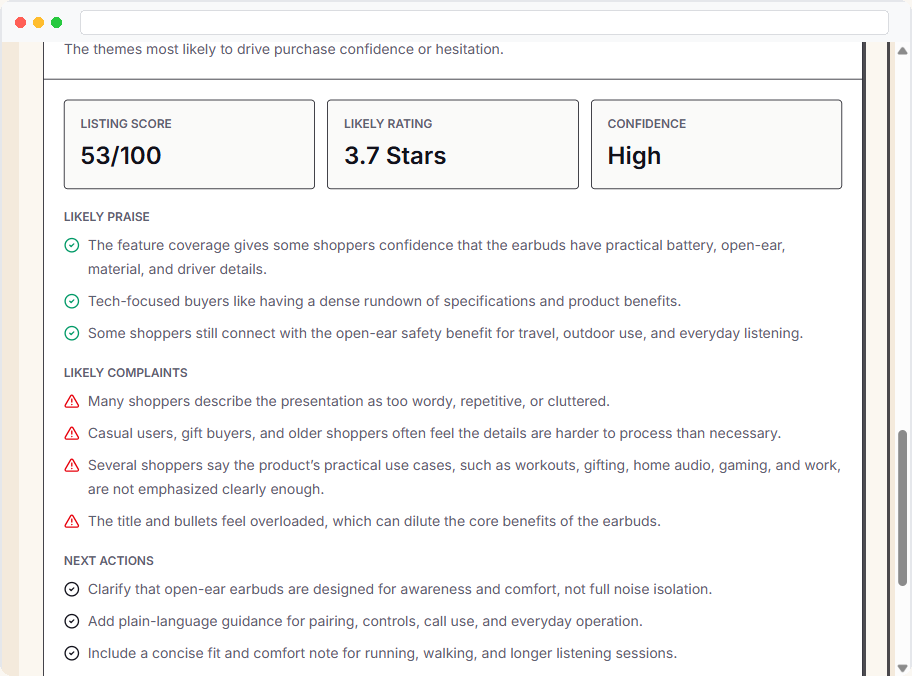This screenshot has width=912, height=676.
Task: Click the Include concise fit and comfort text
Action: click(x=383, y=653)
